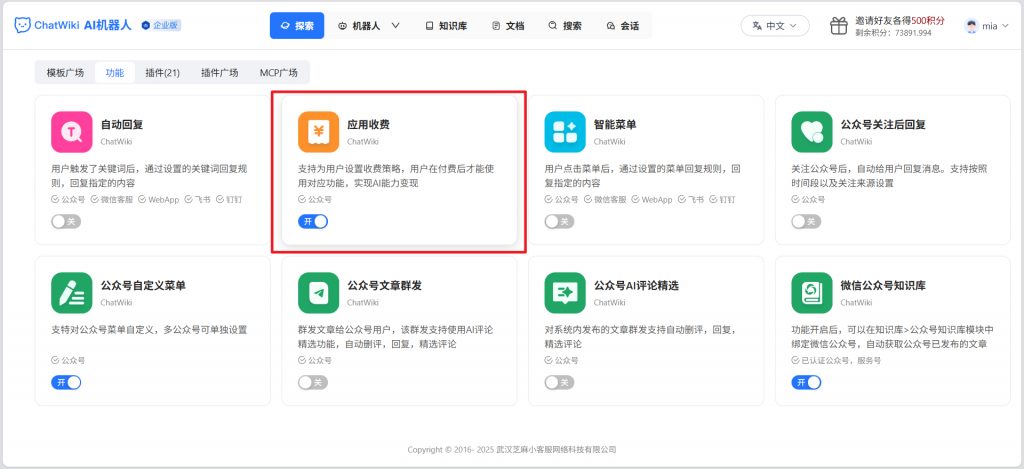
Task: Click the 应用收费 card title
Action: click(x=368, y=124)
